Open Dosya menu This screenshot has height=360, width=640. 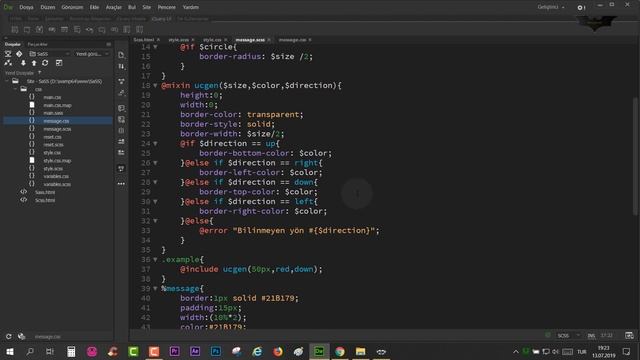[x=27, y=7]
